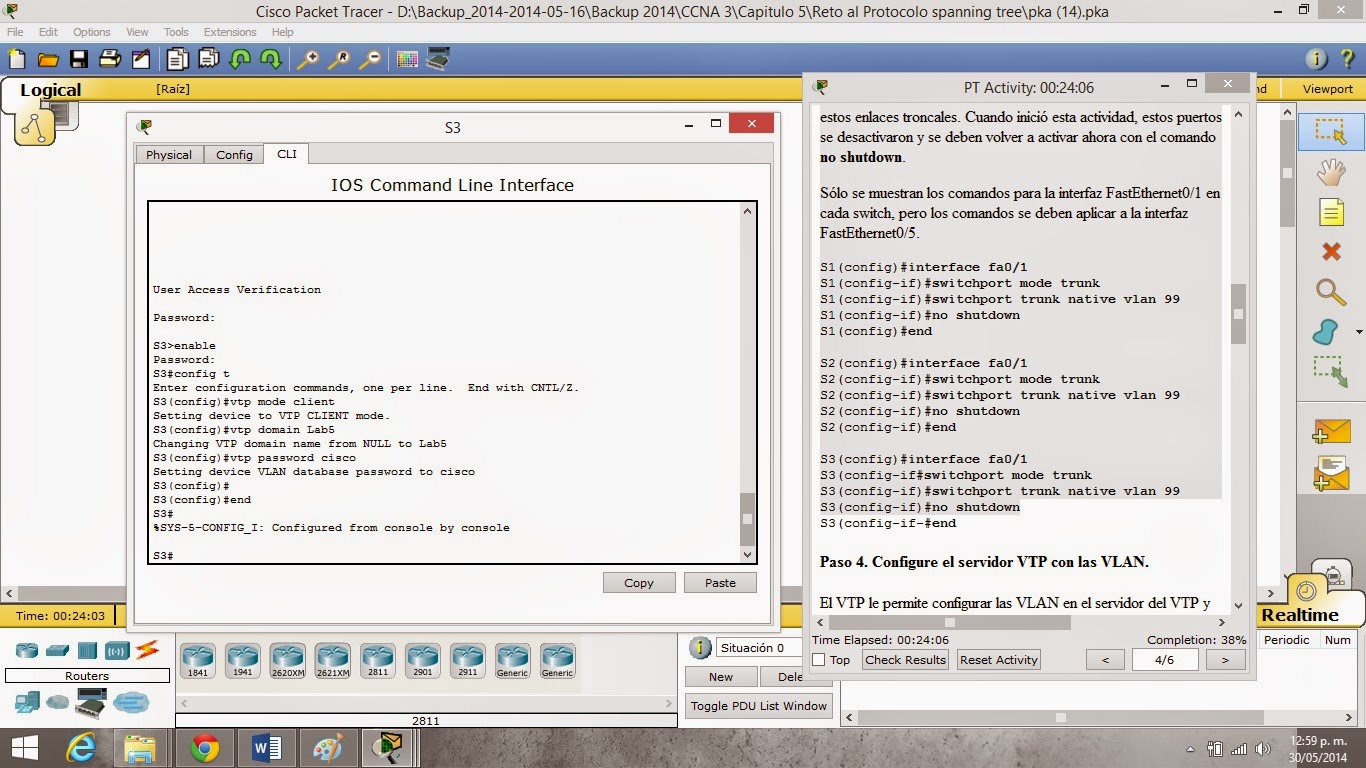This screenshot has height=768, width=1366.
Task: Select the Connections lightning bolt icon
Action: tap(147, 650)
